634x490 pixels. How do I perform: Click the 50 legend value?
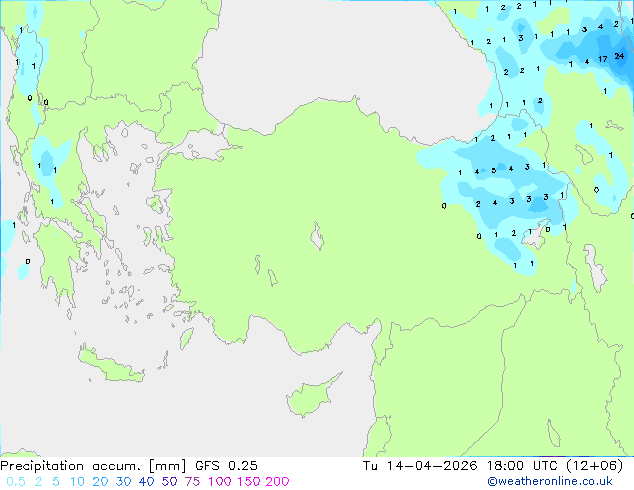(169, 482)
